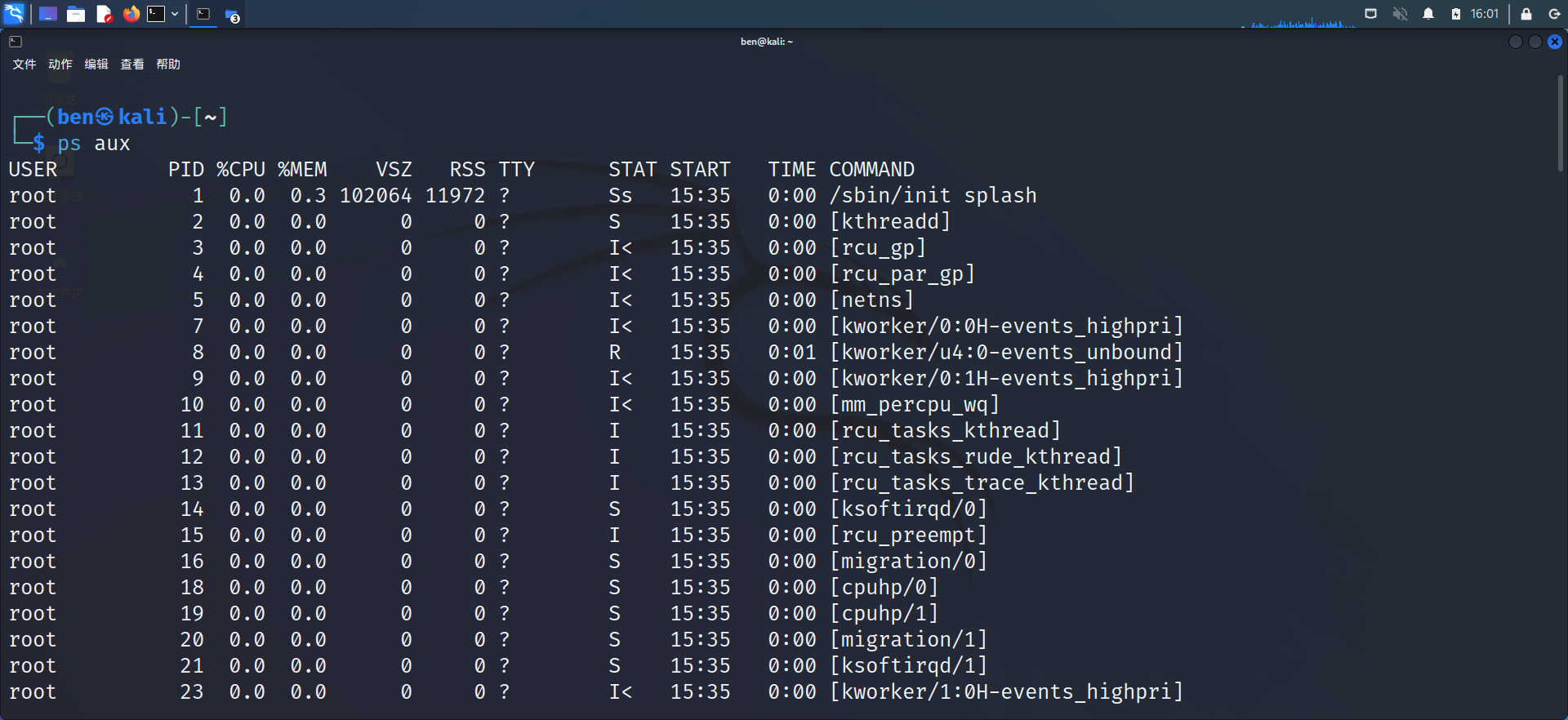The width and height of the screenshot is (1568, 720).
Task: Click the VSZ value 102064
Action: 376,195
